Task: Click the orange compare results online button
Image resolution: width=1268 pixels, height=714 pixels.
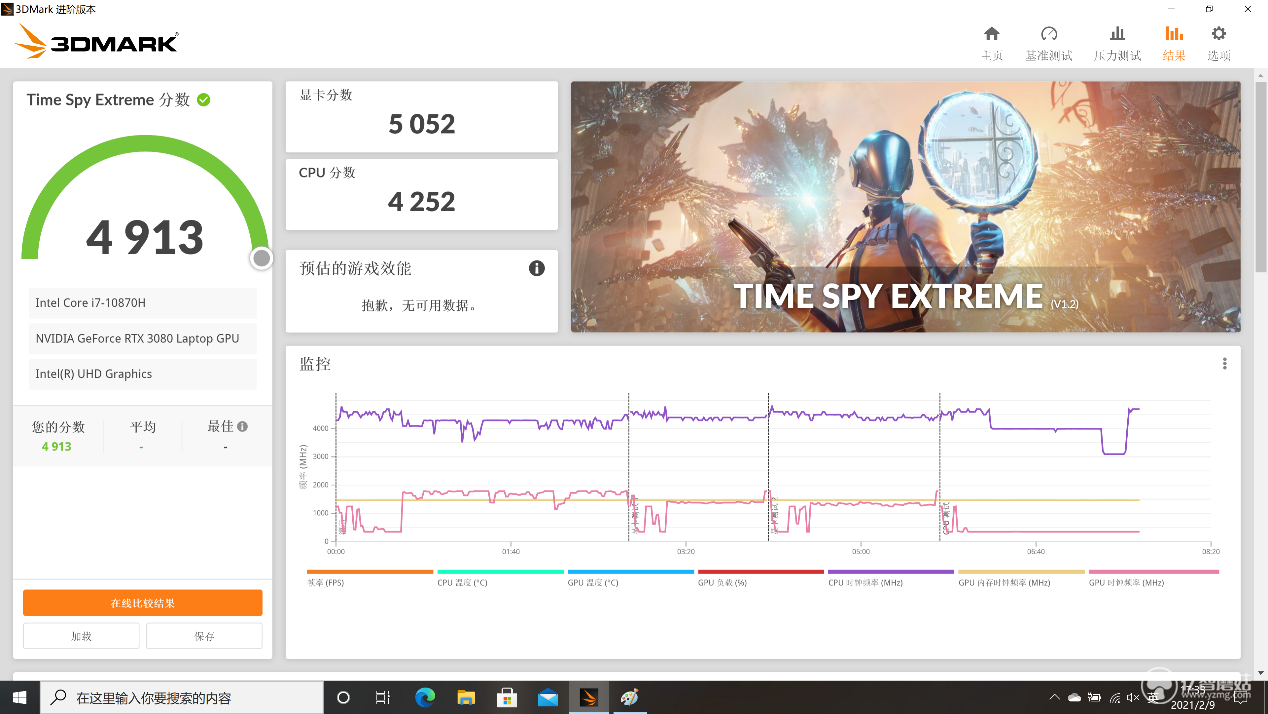Action: pyautogui.click(x=143, y=603)
